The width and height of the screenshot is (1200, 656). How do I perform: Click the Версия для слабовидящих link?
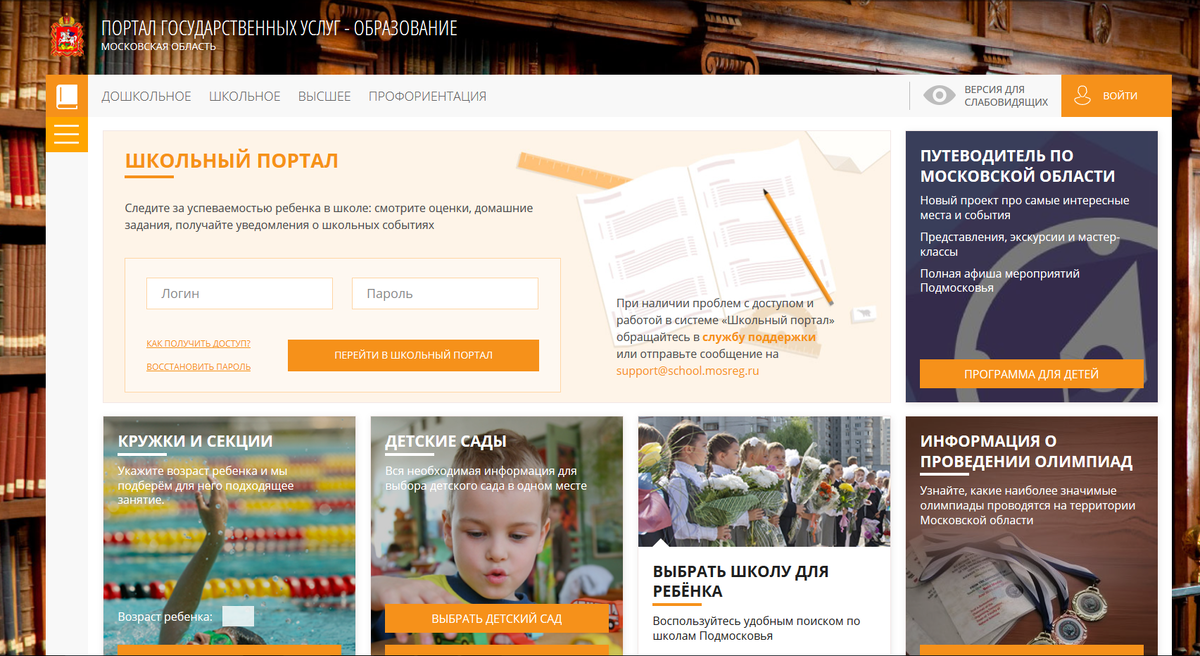click(1006, 96)
